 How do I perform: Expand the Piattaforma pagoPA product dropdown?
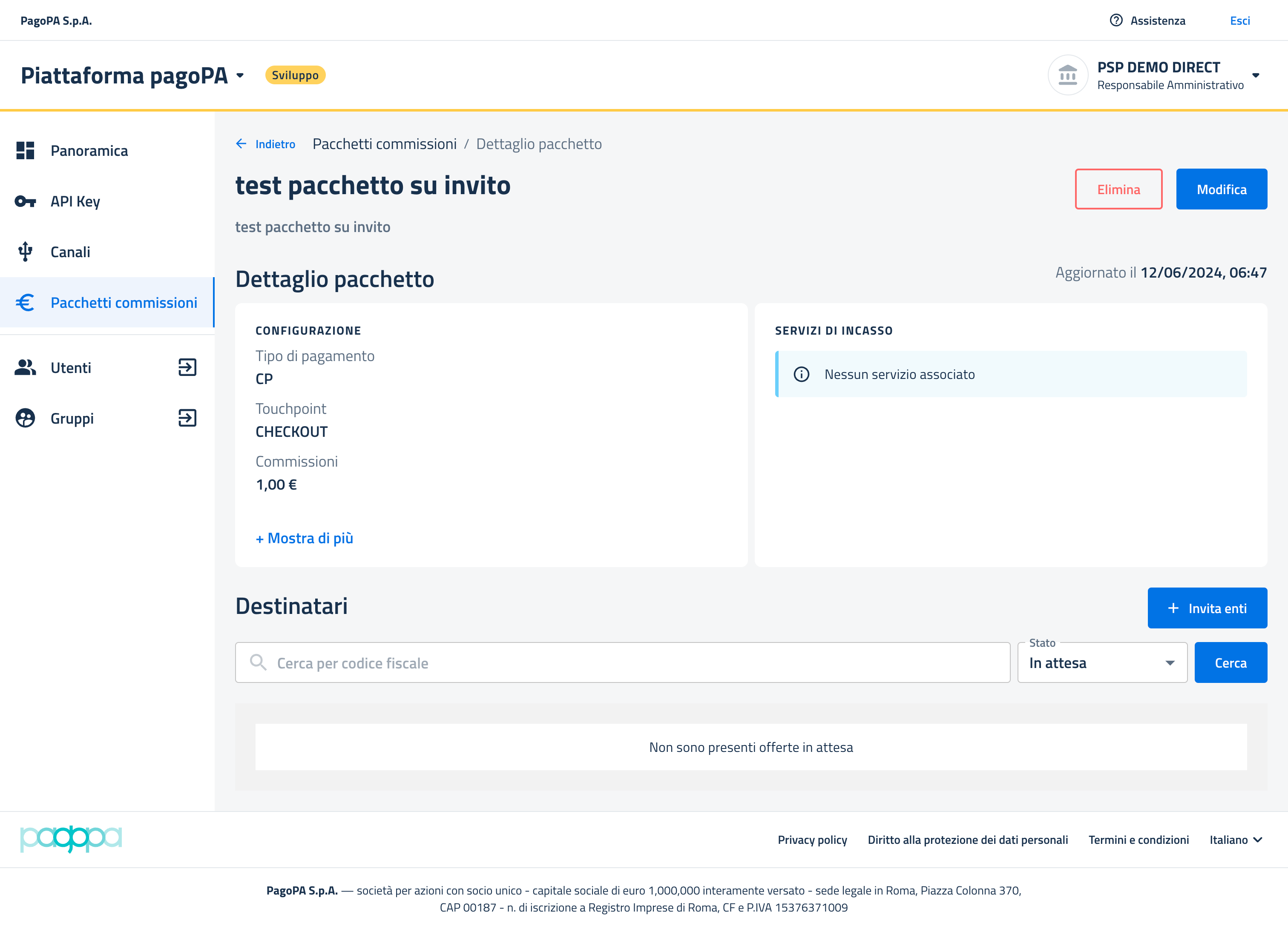[240, 75]
